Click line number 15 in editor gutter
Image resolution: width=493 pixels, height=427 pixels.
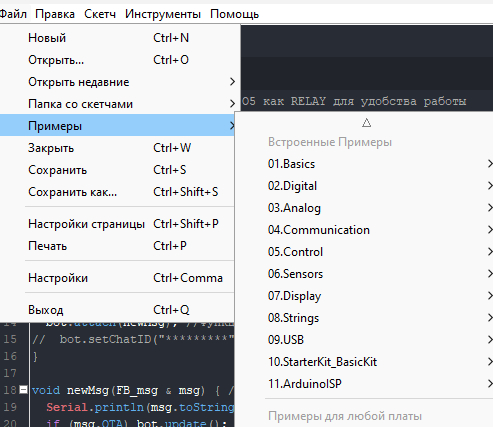[x=10, y=339]
